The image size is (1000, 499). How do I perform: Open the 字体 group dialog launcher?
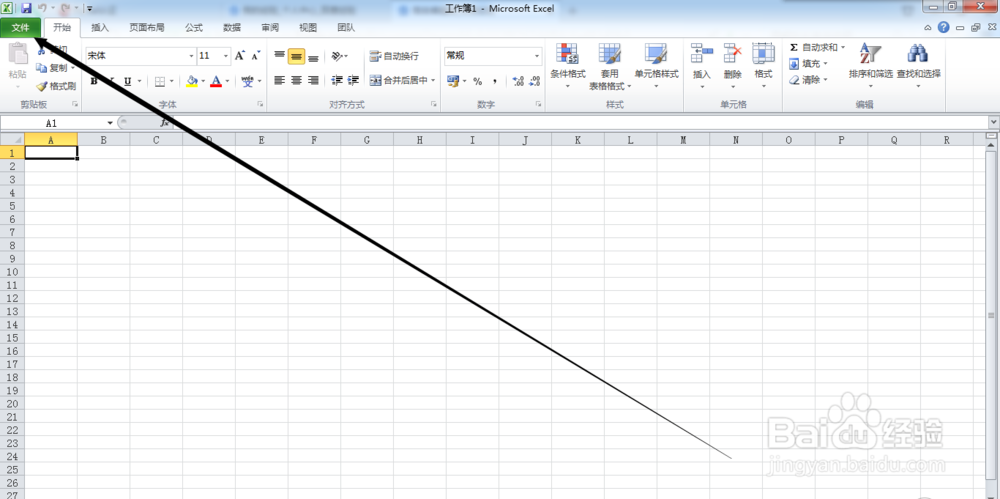[260, 104]
